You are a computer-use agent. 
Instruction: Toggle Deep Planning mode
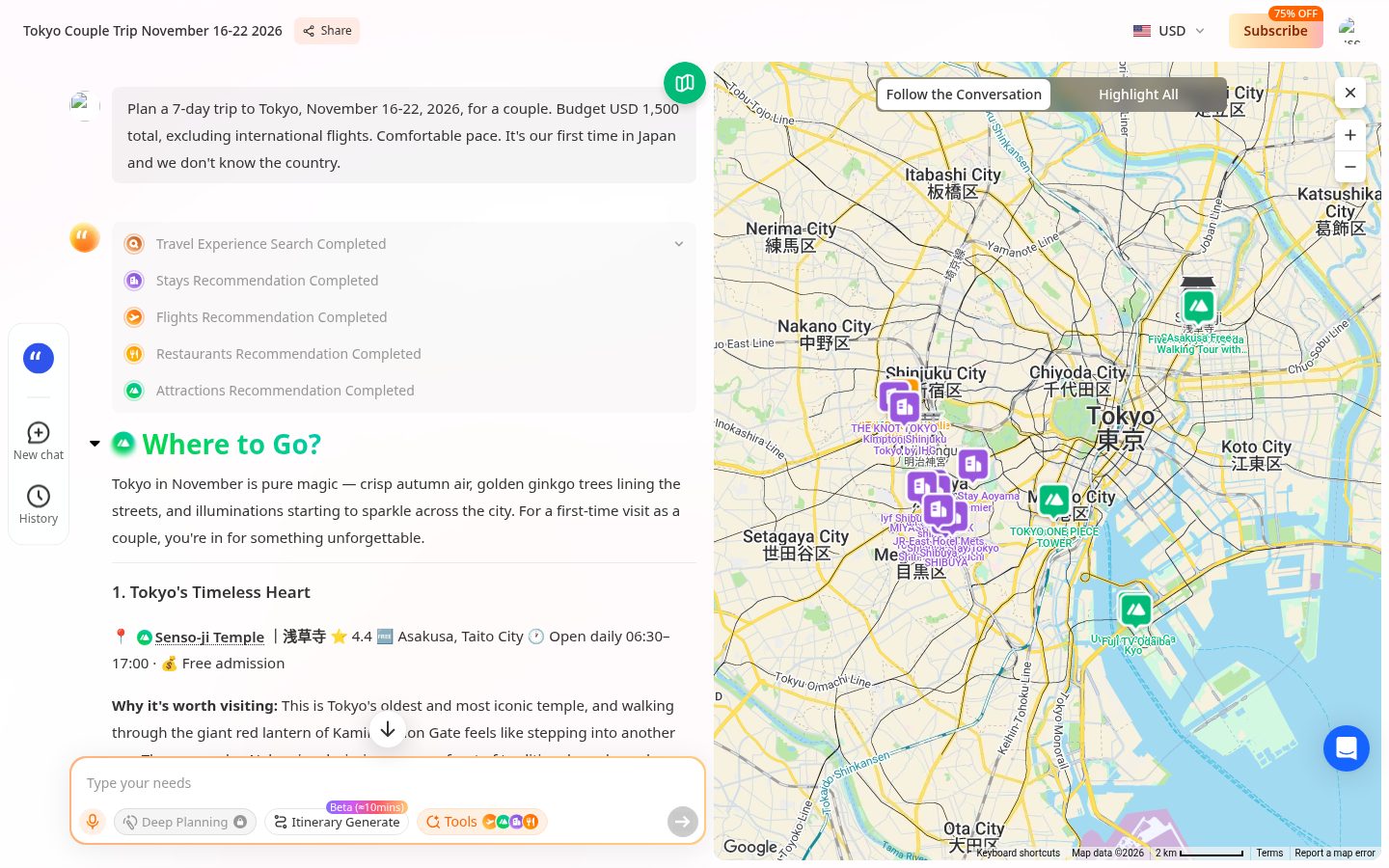(185, 822)
